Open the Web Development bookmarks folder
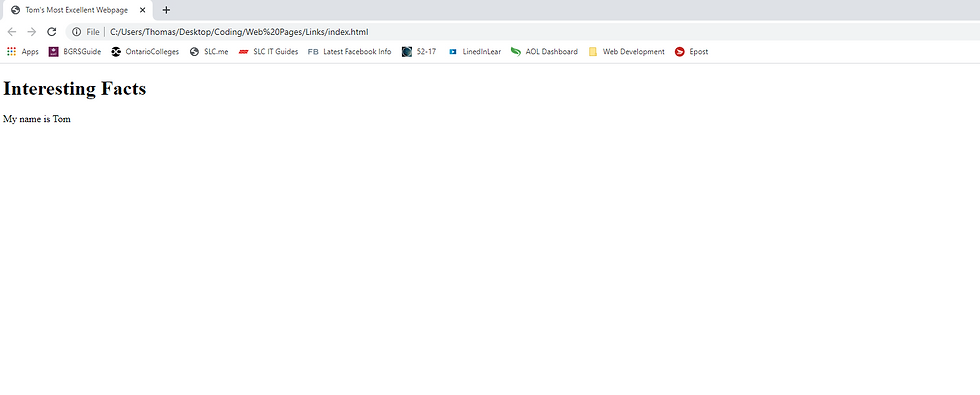Image resolution: width=980 pixels, height=395 pixels. point(626,52)
